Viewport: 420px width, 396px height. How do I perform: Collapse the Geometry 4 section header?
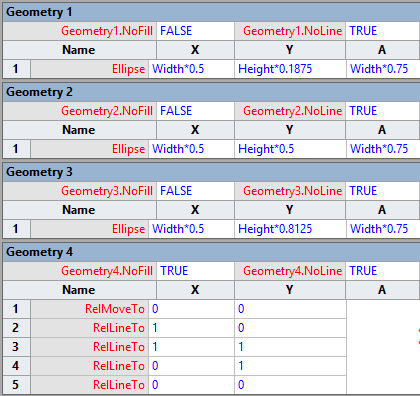click(x=211, y=252)
